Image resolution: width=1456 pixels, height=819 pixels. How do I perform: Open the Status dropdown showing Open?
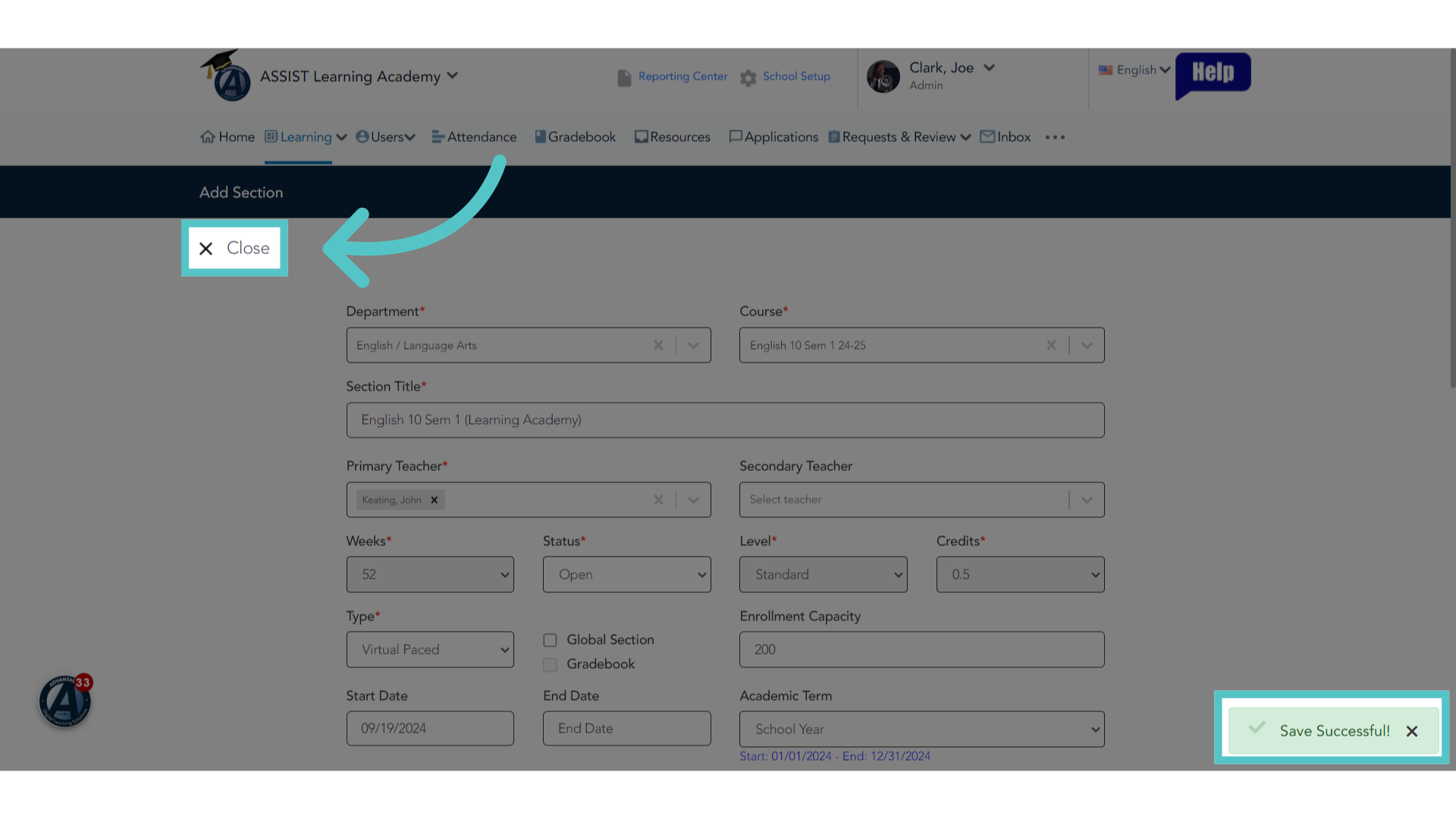(626, 575)
